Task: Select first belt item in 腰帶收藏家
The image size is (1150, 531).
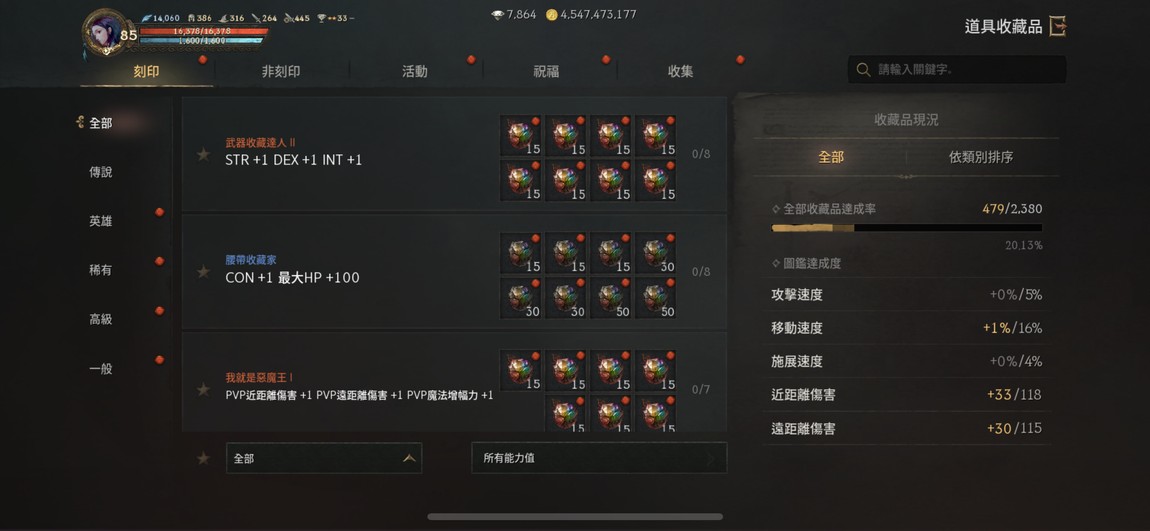Action: click(521, 252)
